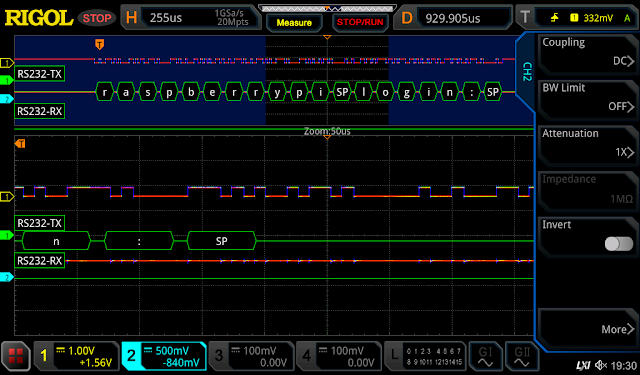Select channel 2 ground marker in overview

pos(7,99)
